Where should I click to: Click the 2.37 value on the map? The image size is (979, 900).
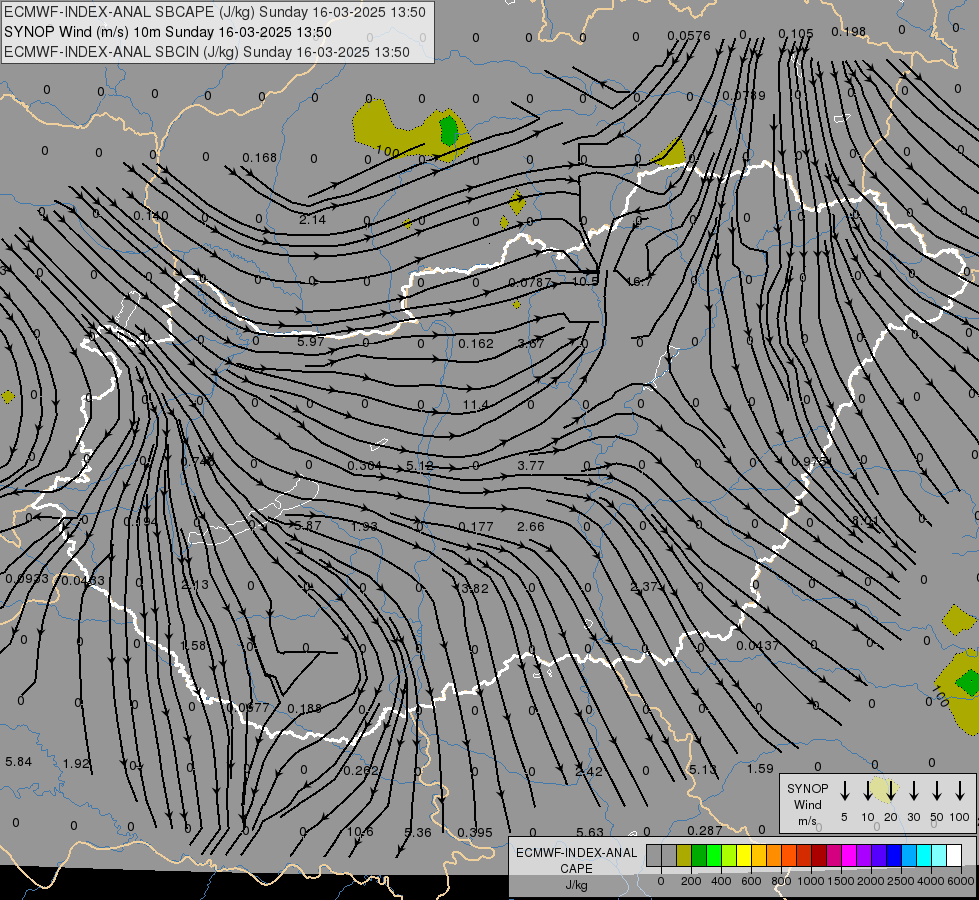point(644,586)
